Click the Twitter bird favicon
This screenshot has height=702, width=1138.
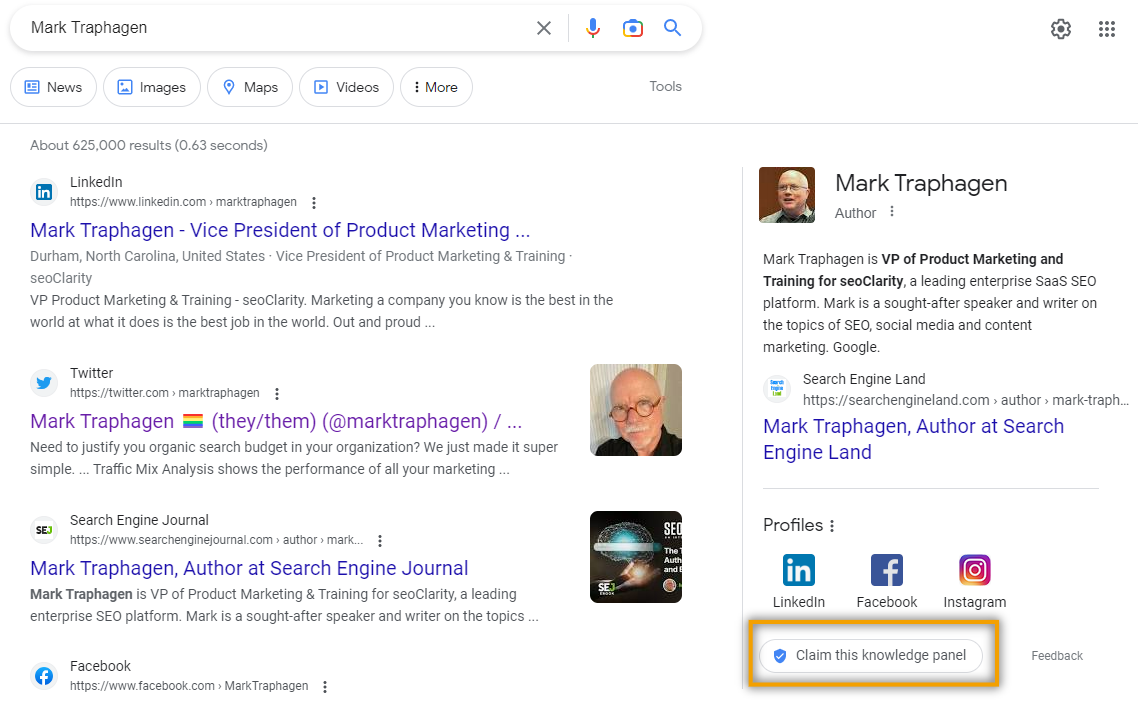[44, 383]
